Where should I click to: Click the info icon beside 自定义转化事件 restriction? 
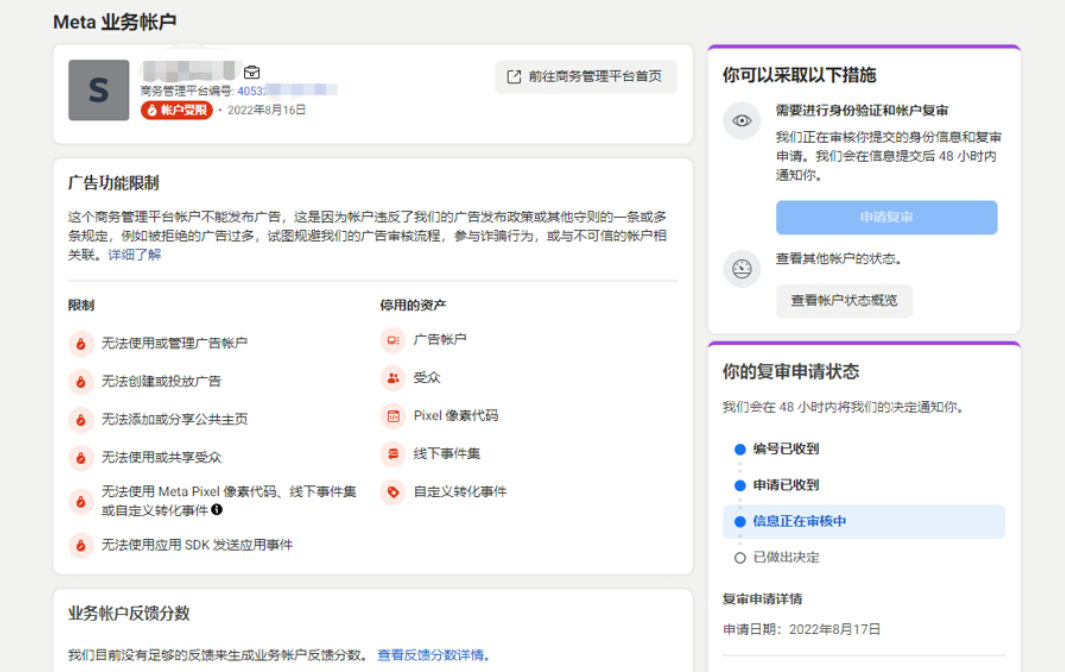(x=217, y=510)
